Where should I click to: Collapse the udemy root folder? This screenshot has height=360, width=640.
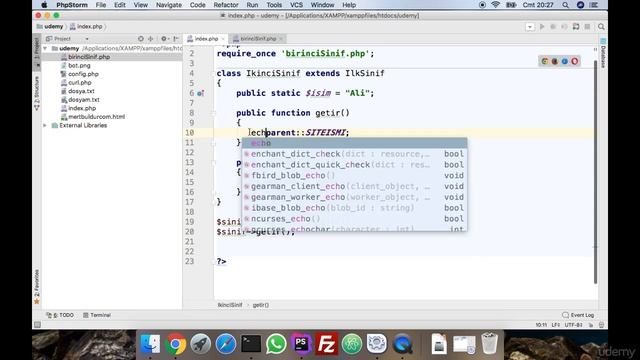tap(45, 49)
